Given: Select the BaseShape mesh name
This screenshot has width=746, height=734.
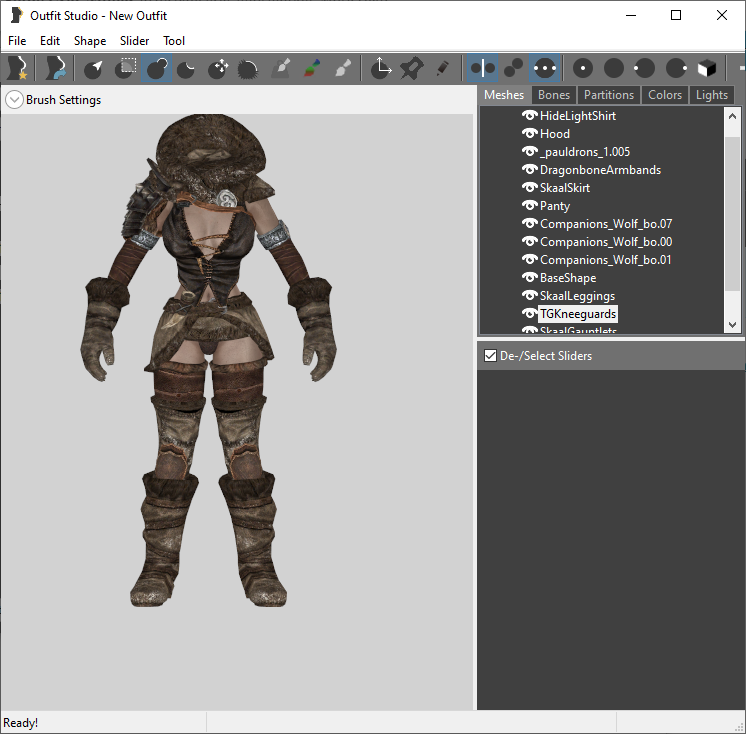Looking at the screenshot, I should [568, 278].
